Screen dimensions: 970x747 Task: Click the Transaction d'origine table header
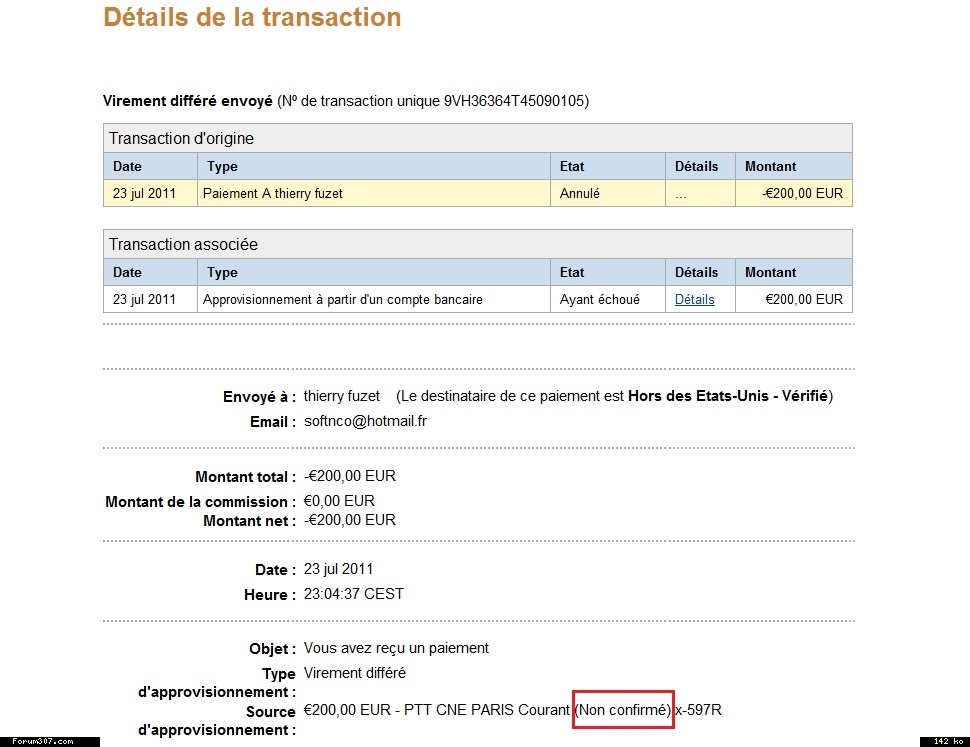[181, 138]
